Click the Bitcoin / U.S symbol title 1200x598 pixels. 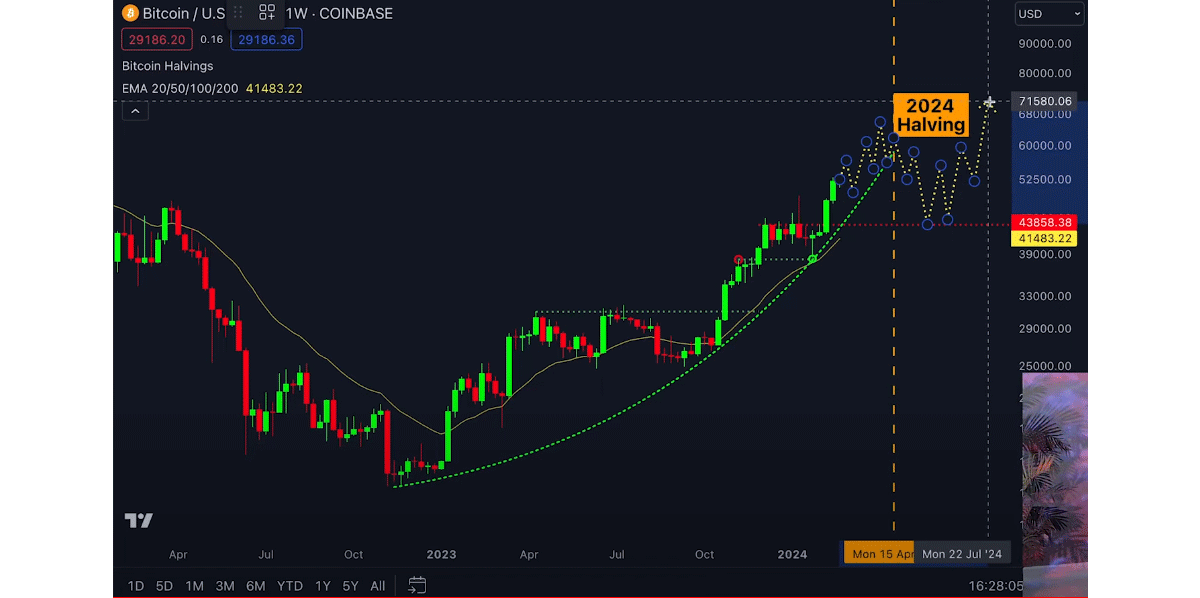184,13
